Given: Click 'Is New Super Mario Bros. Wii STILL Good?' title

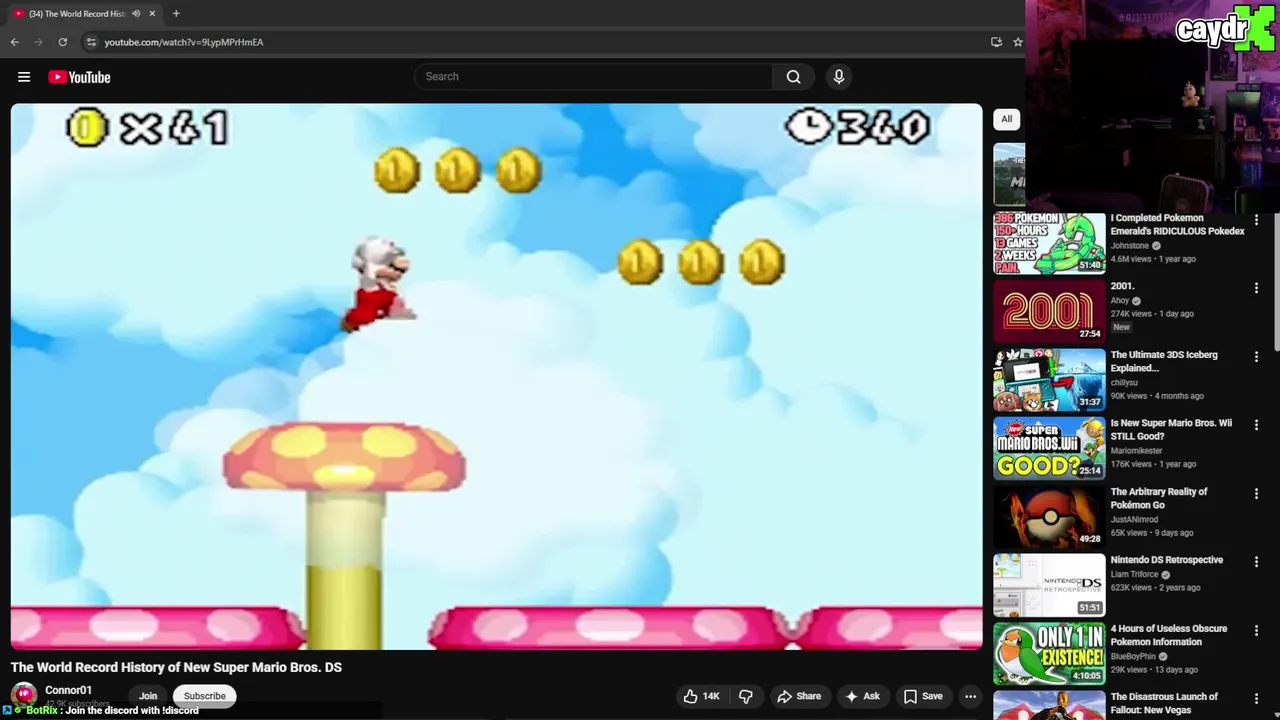Looking at the screenshot, I should pos(1171,430).
